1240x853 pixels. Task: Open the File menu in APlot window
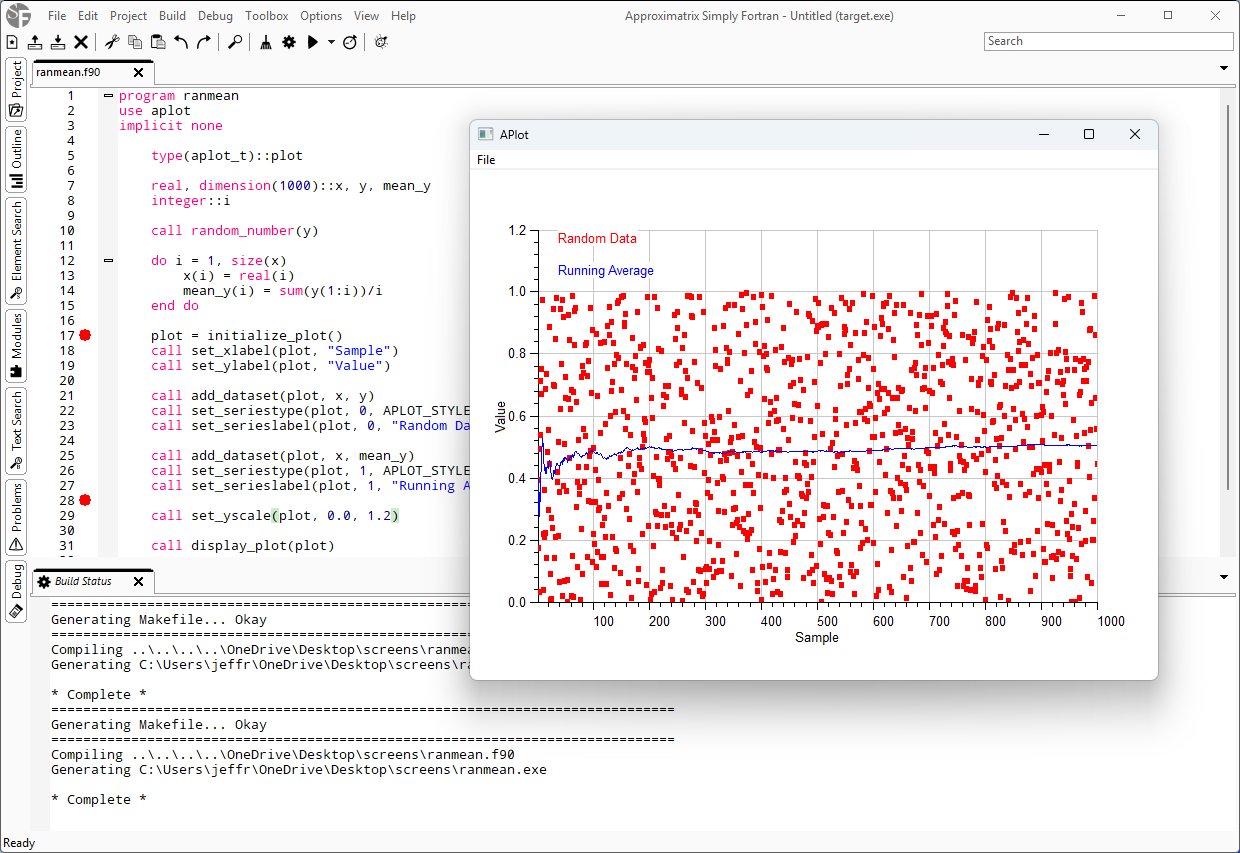click(x=486, y=160)
